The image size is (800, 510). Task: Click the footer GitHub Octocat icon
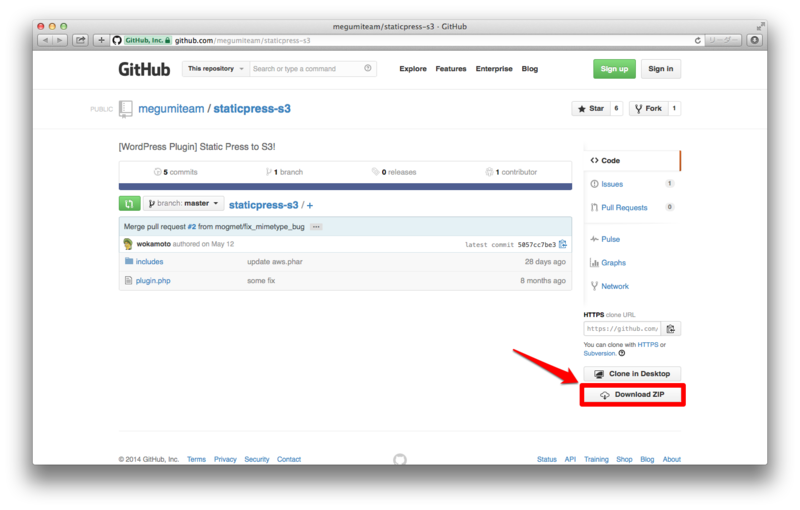pos(400,460)
